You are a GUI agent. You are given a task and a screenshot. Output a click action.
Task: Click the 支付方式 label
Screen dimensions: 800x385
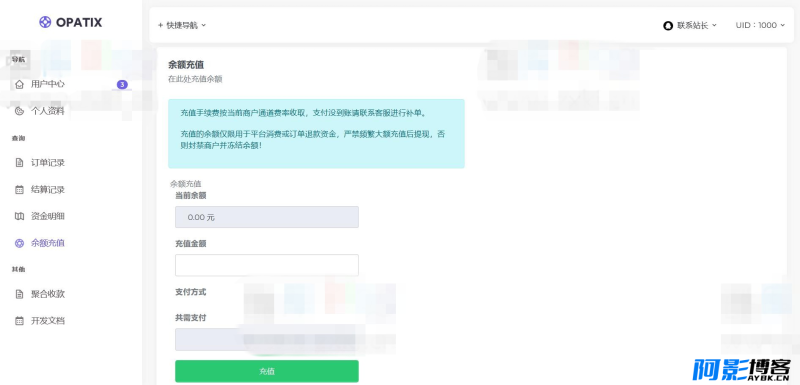coord(191,292)
